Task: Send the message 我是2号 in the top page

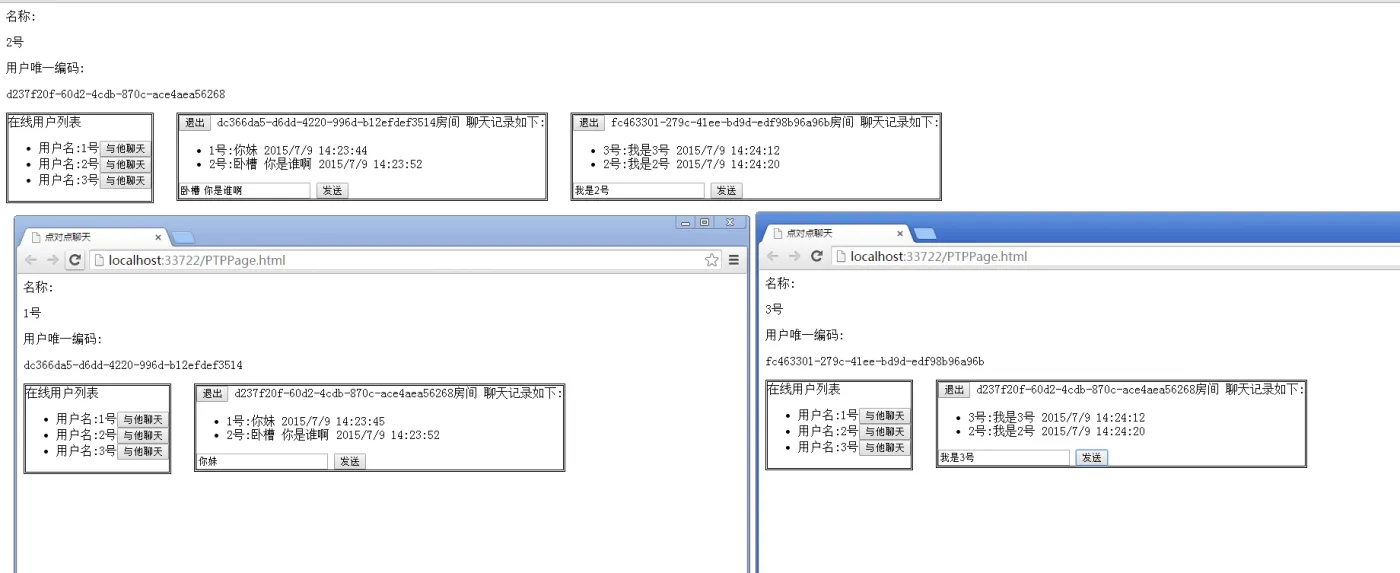Action: click(x=726, y=190)
